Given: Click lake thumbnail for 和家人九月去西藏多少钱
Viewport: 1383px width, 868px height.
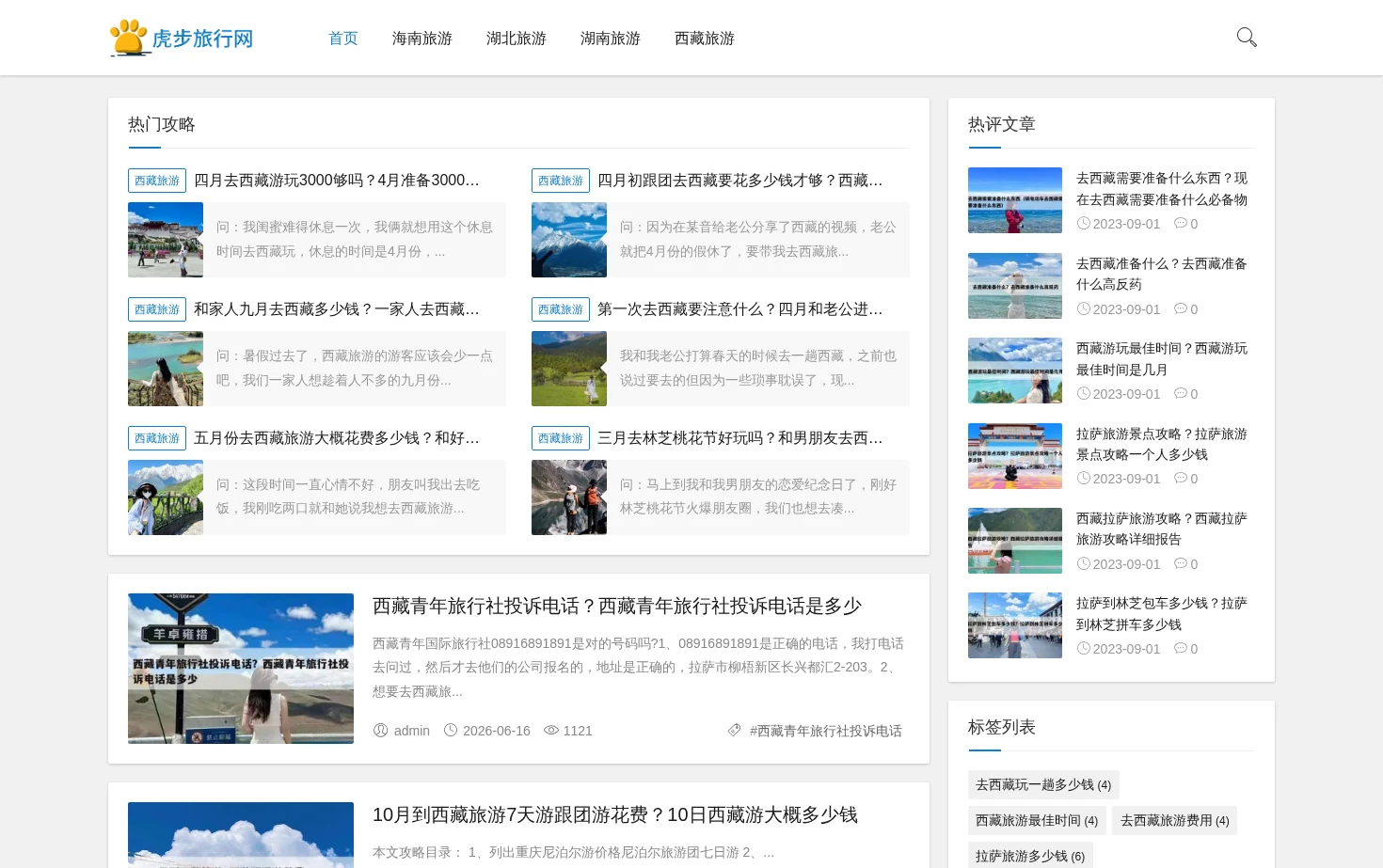Looking at the screenshot, I should click(166, 369).
